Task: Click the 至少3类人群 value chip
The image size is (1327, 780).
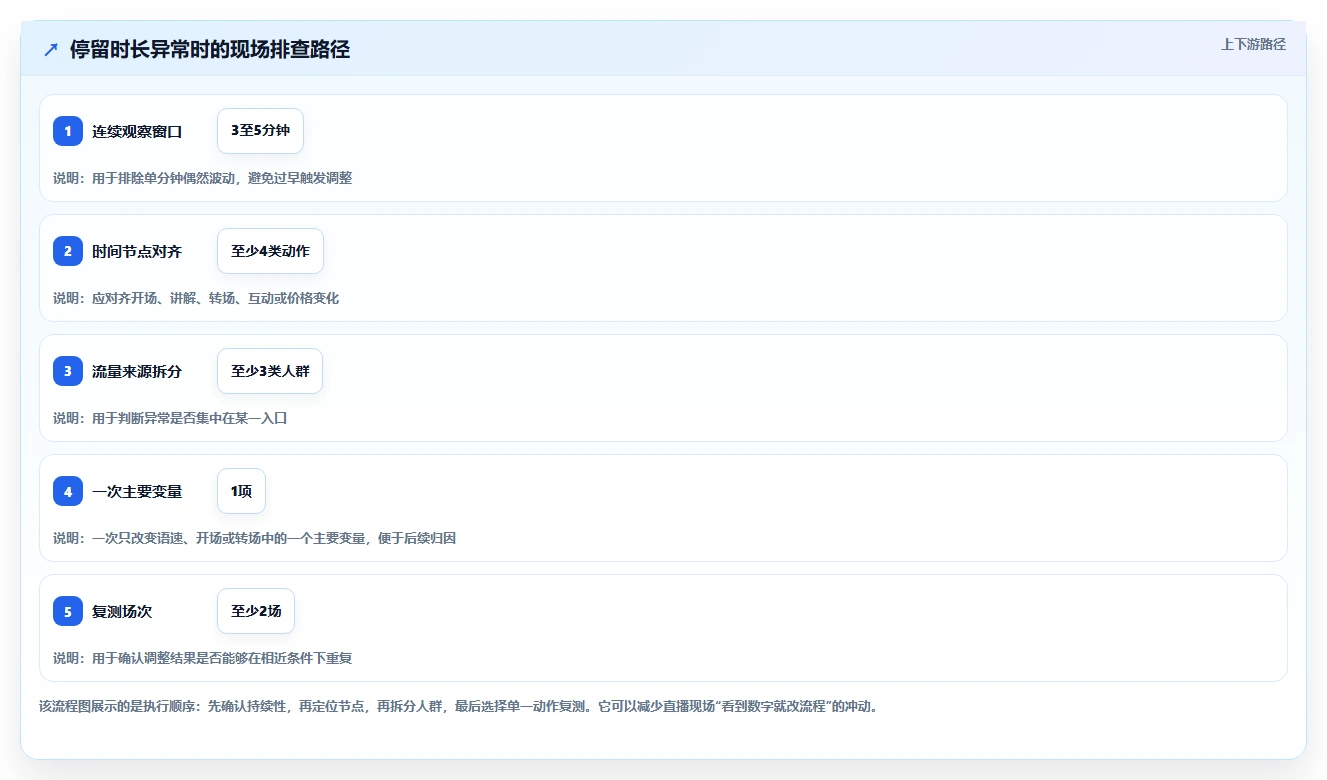Action: pyautogui.click(x=270, y=371)
